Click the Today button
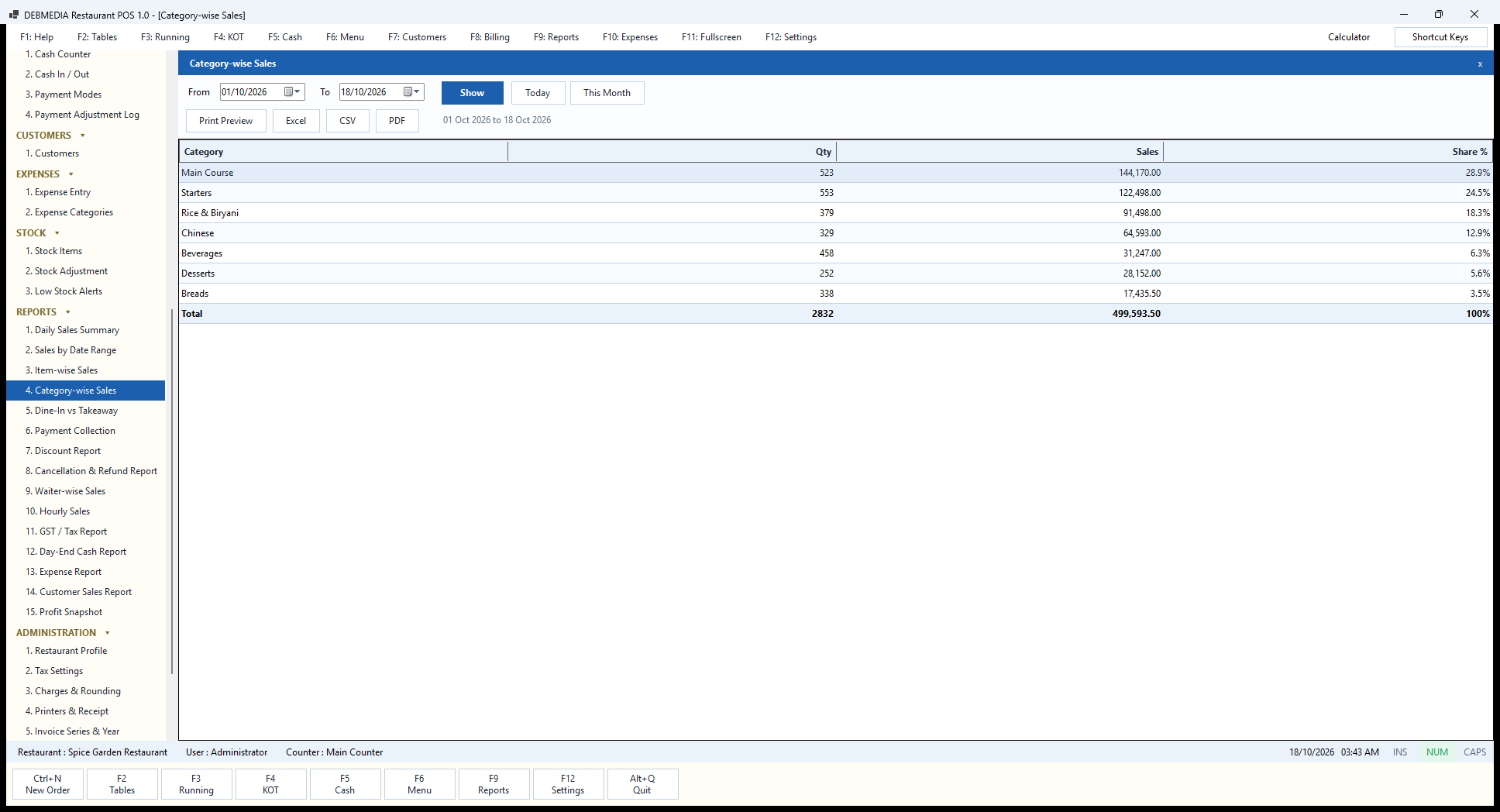The width and height of the screenshot is (1500, 812). [538, 93]
